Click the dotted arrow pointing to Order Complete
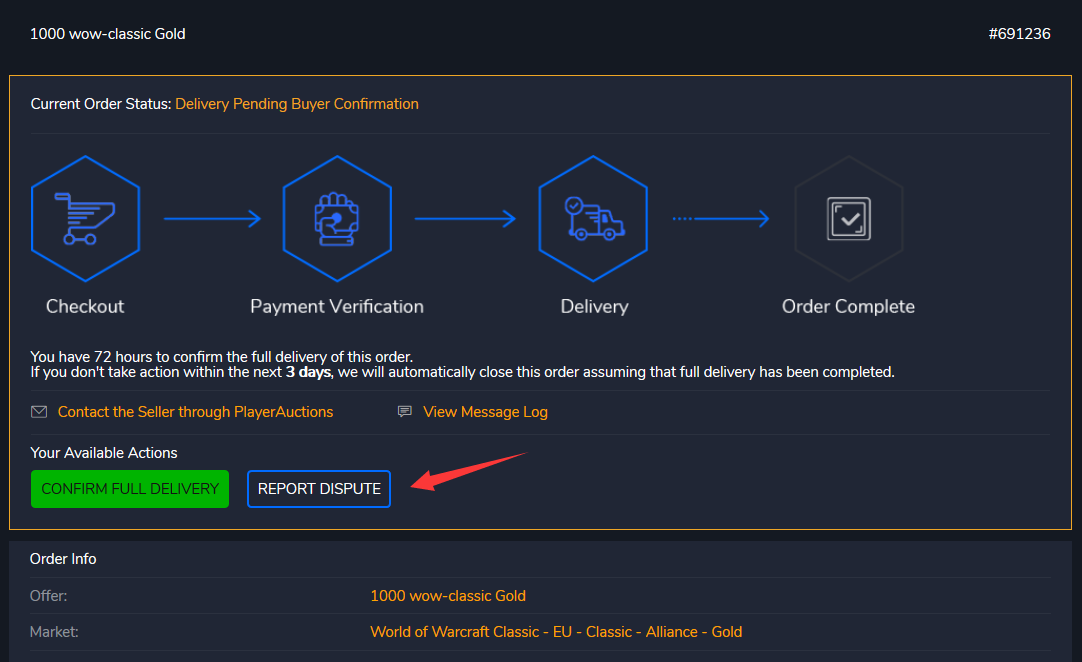Viewport: 1082px width, 662px height. point(720,219)
